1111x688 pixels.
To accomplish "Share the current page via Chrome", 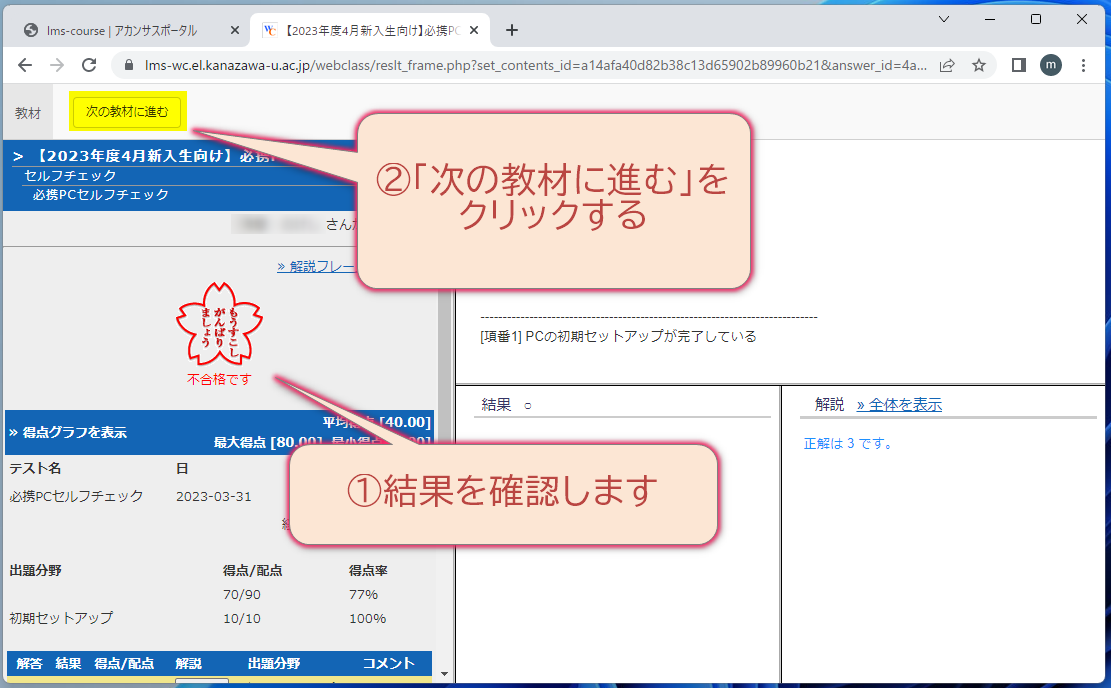I will [946, 64].
